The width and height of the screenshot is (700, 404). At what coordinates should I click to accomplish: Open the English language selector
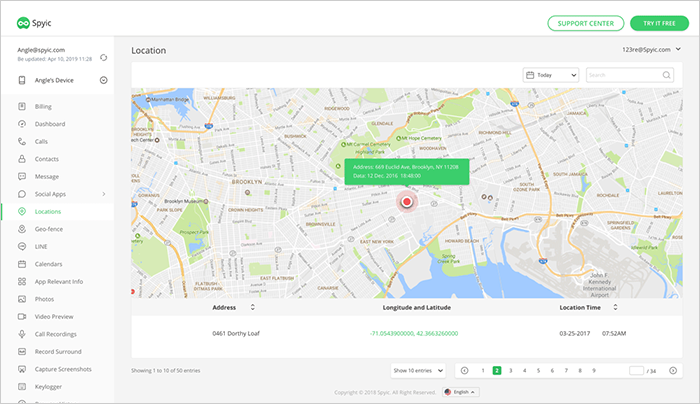pyautogui.click(x=461, y=392)
